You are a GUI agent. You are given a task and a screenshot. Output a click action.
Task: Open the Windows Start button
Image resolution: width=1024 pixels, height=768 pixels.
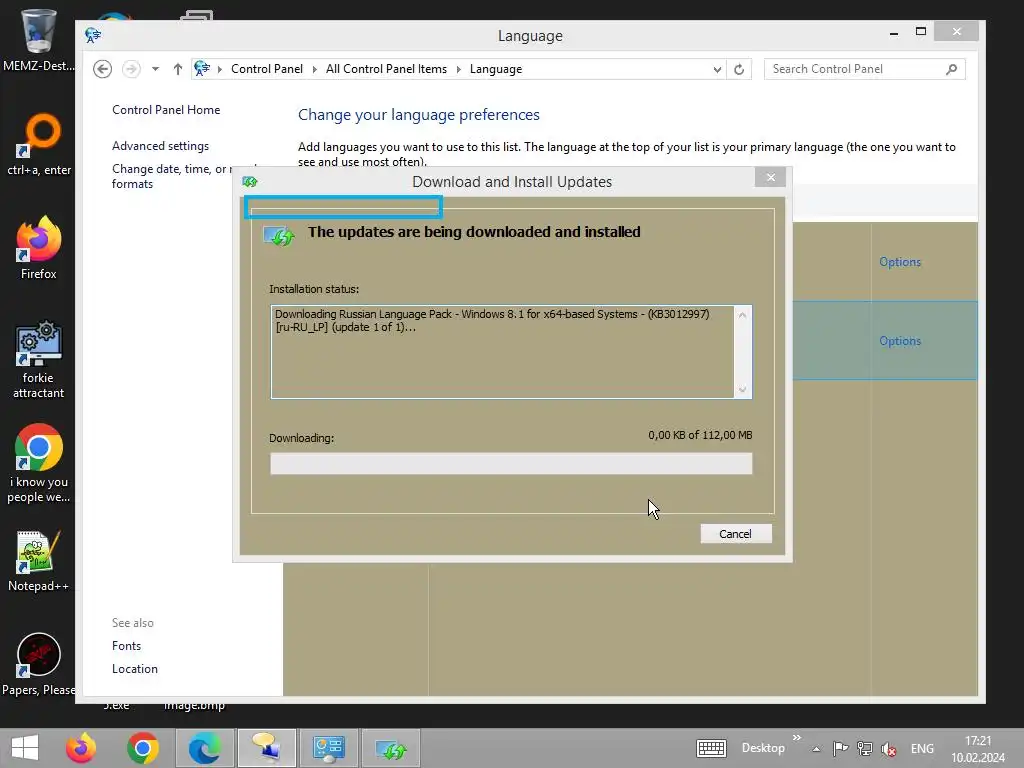25,748
